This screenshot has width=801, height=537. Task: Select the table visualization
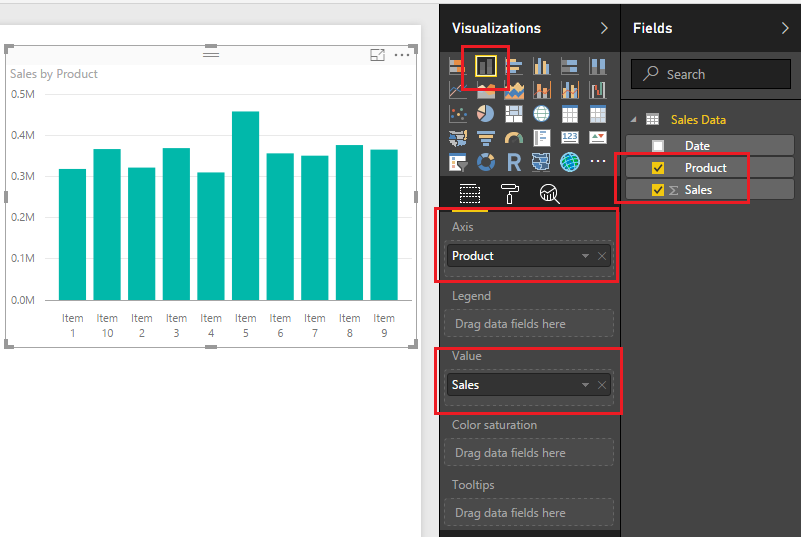570,114
